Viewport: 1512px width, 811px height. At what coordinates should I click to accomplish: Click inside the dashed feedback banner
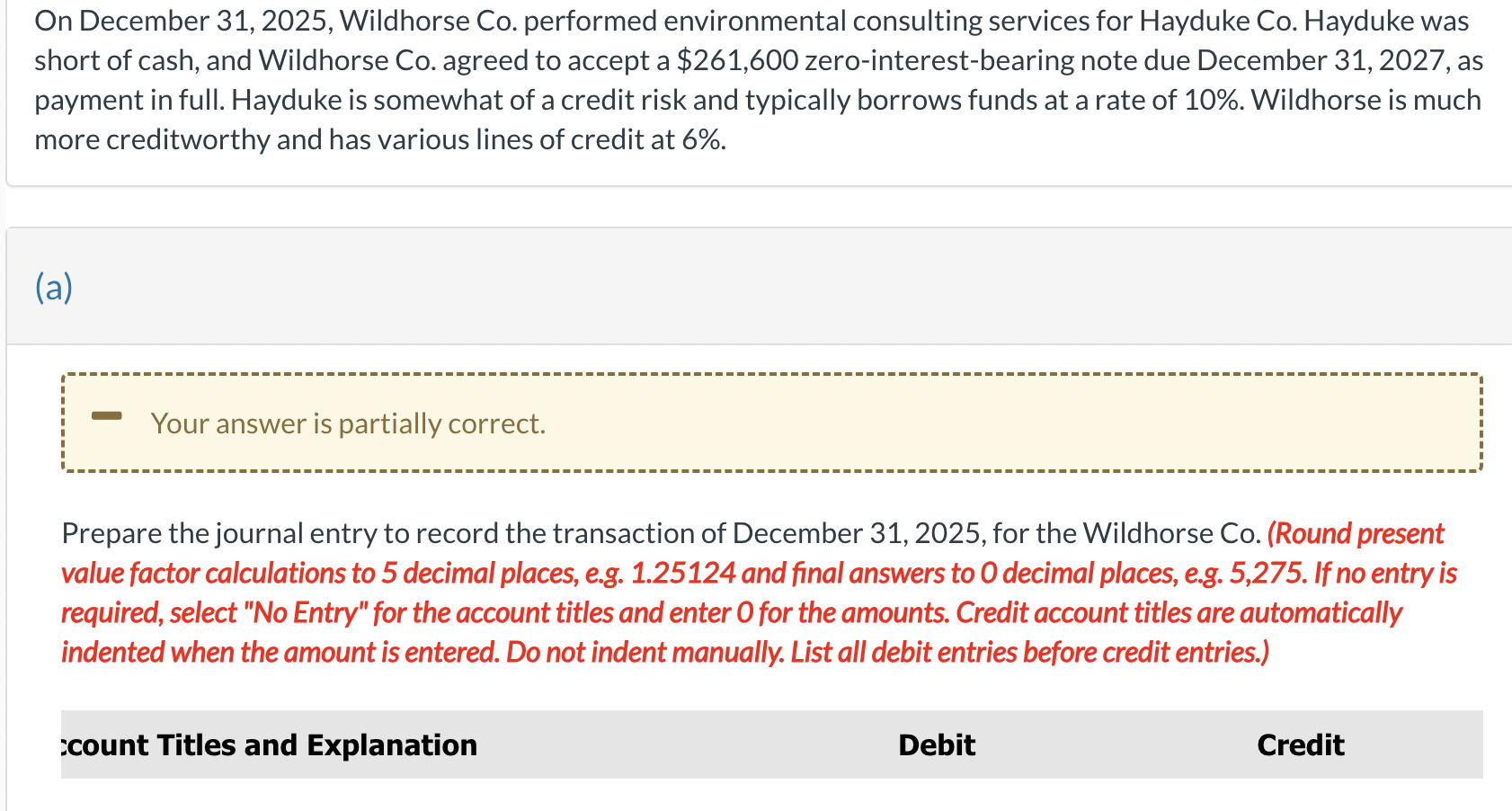773,423
